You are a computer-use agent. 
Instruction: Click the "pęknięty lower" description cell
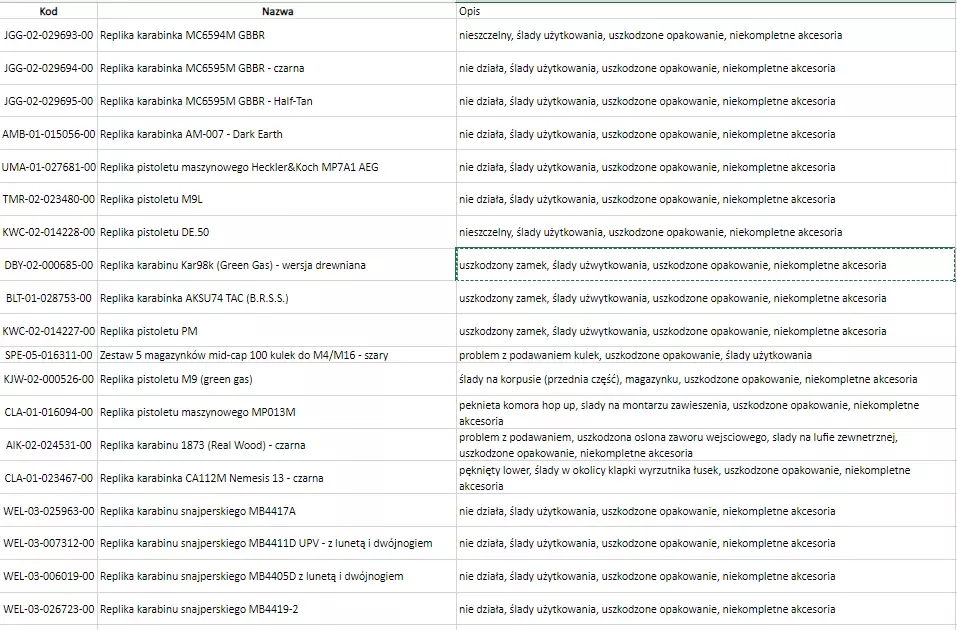705,478
